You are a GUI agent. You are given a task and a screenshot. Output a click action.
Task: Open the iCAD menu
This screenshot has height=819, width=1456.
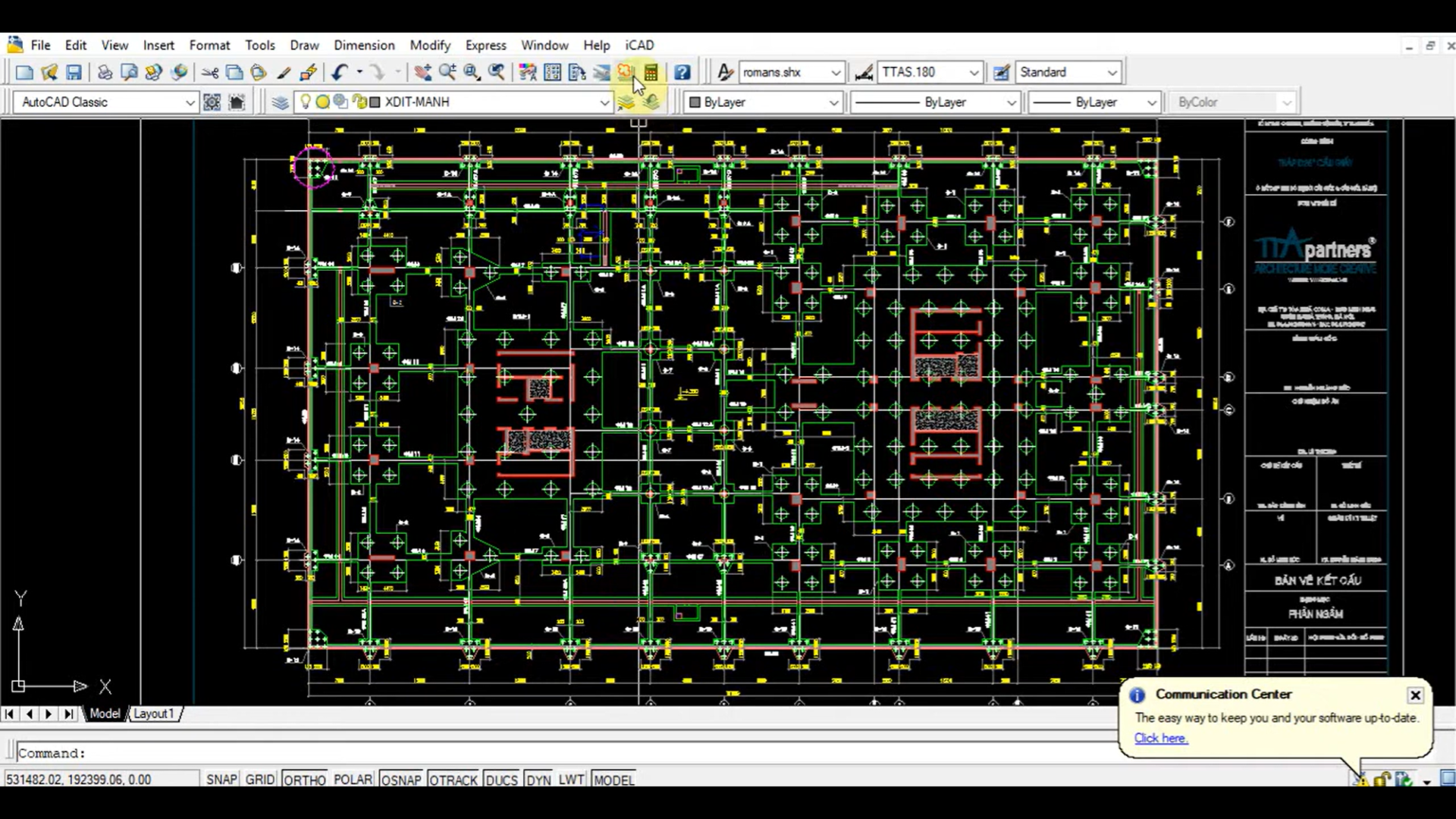(x=639, y=45)
